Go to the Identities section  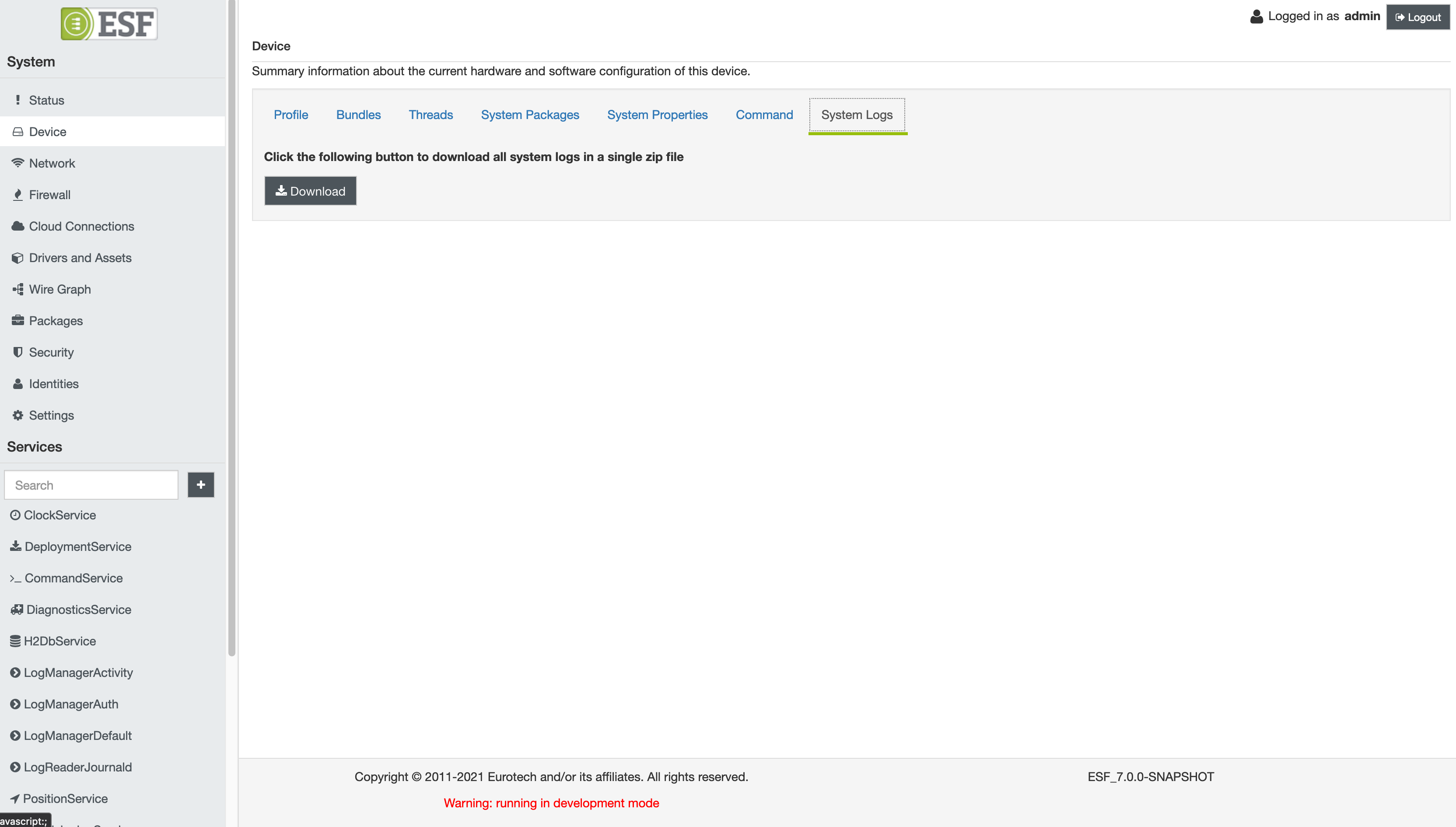(x=53, y=384)
